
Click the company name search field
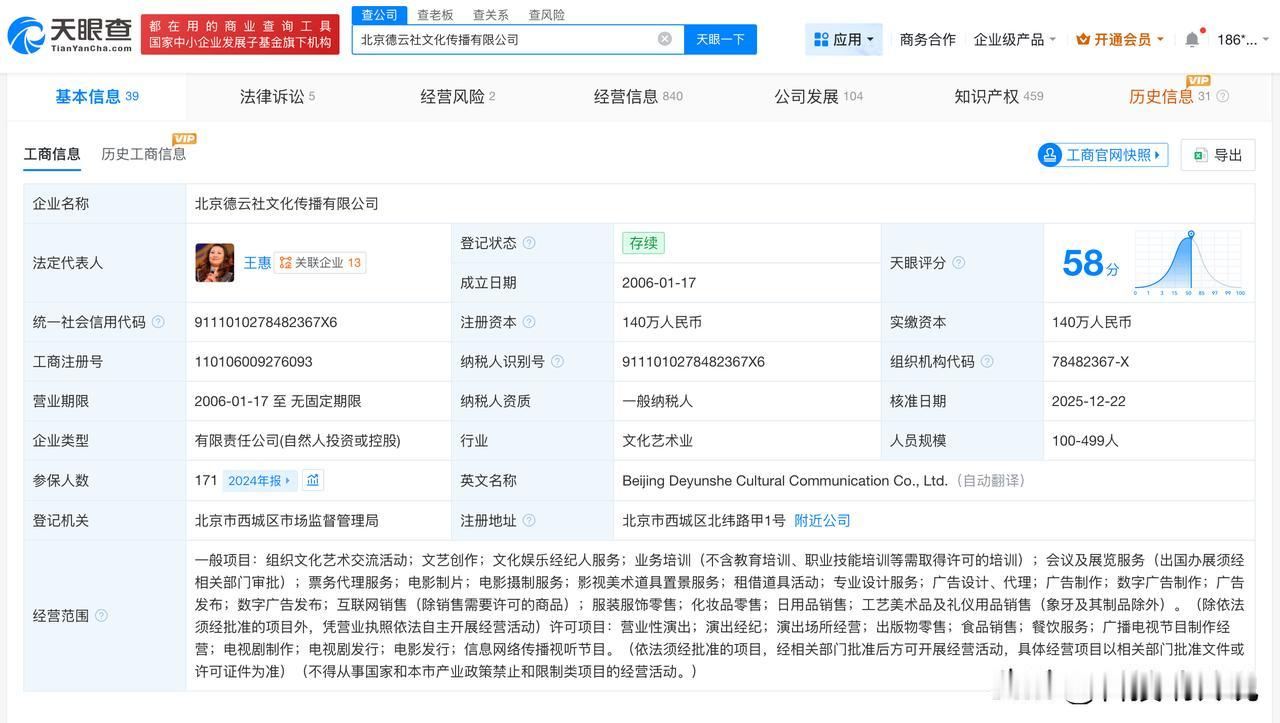tap(500, 39)
